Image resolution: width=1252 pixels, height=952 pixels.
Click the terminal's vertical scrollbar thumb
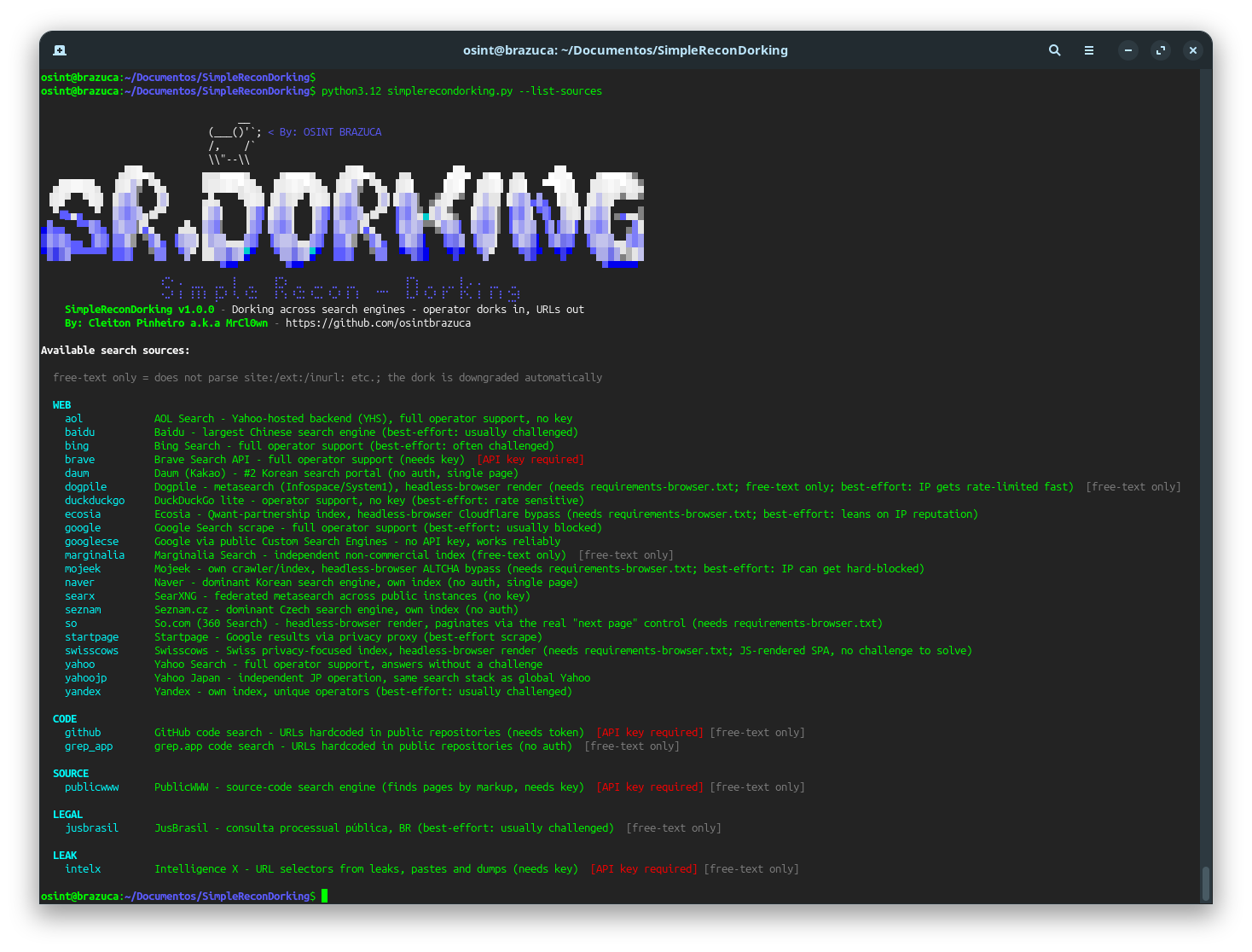click(x=1206, y=883)
